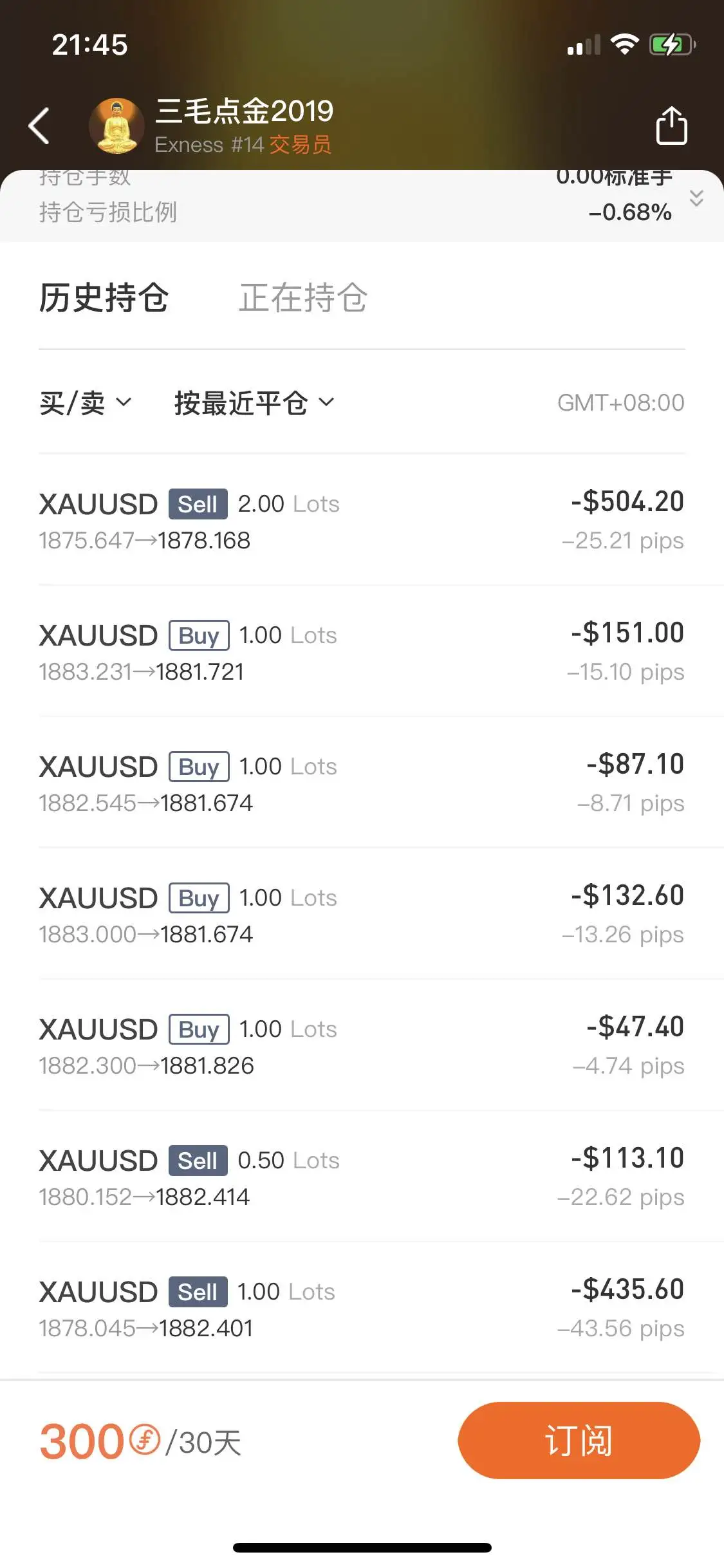The width and height of the screenshot is (724, 1568).
Task: Open the 买/卖 filter dropdown
Action: tap(85, 403)
